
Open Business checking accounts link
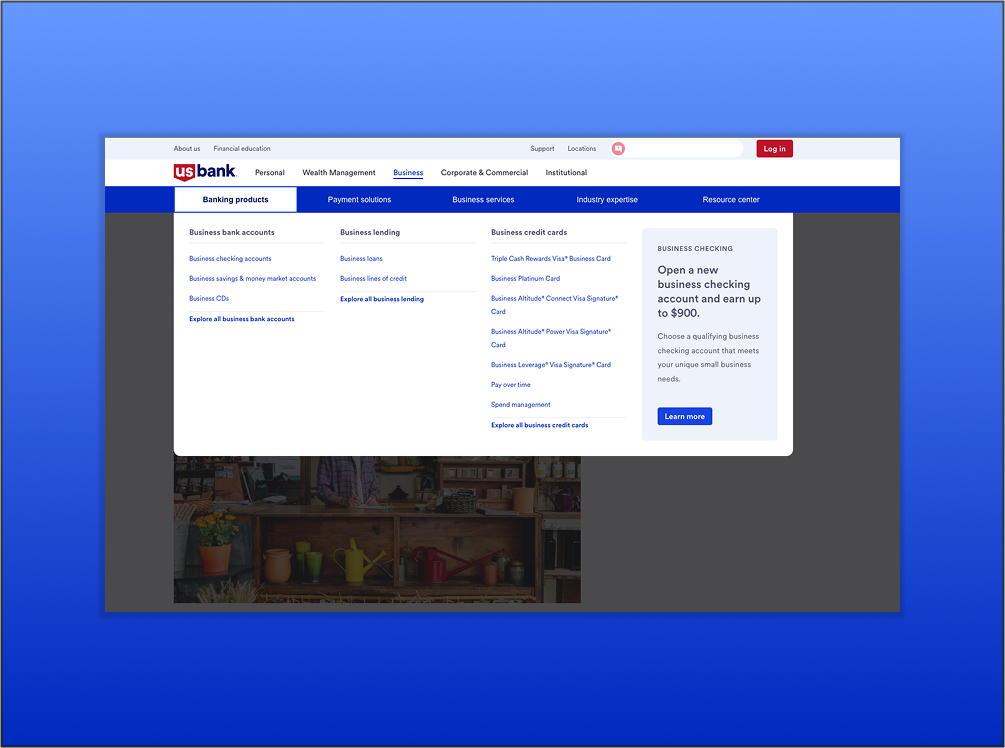[230, 259]
